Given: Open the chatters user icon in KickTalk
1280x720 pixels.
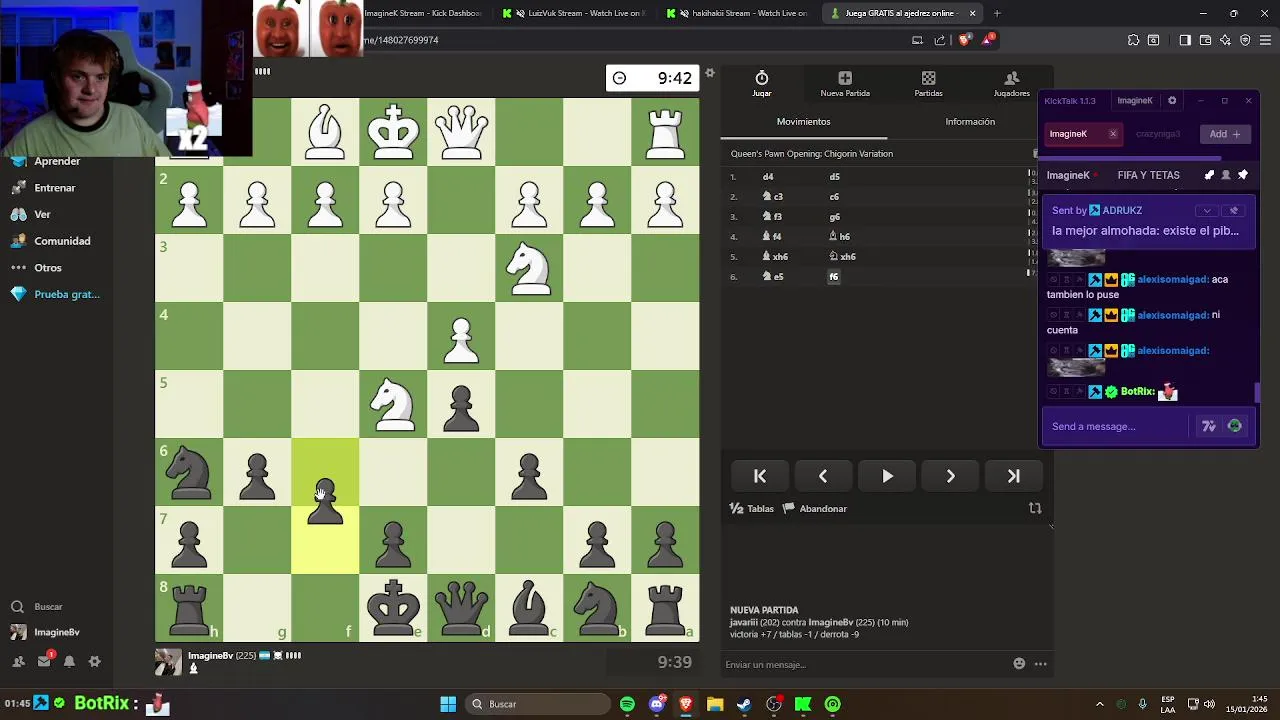Looking at the screenshot, I should (x=1226, y=175).
